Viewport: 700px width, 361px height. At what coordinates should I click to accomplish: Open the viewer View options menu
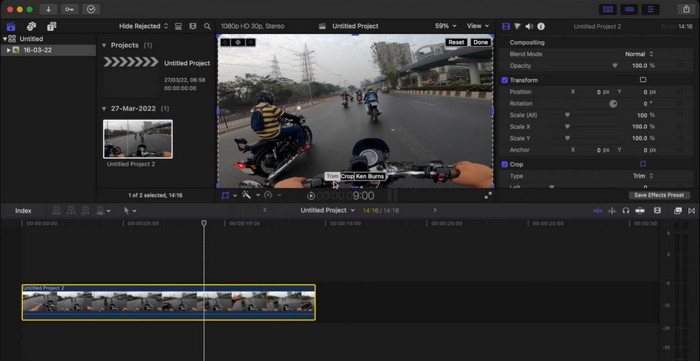click(478, 26)
